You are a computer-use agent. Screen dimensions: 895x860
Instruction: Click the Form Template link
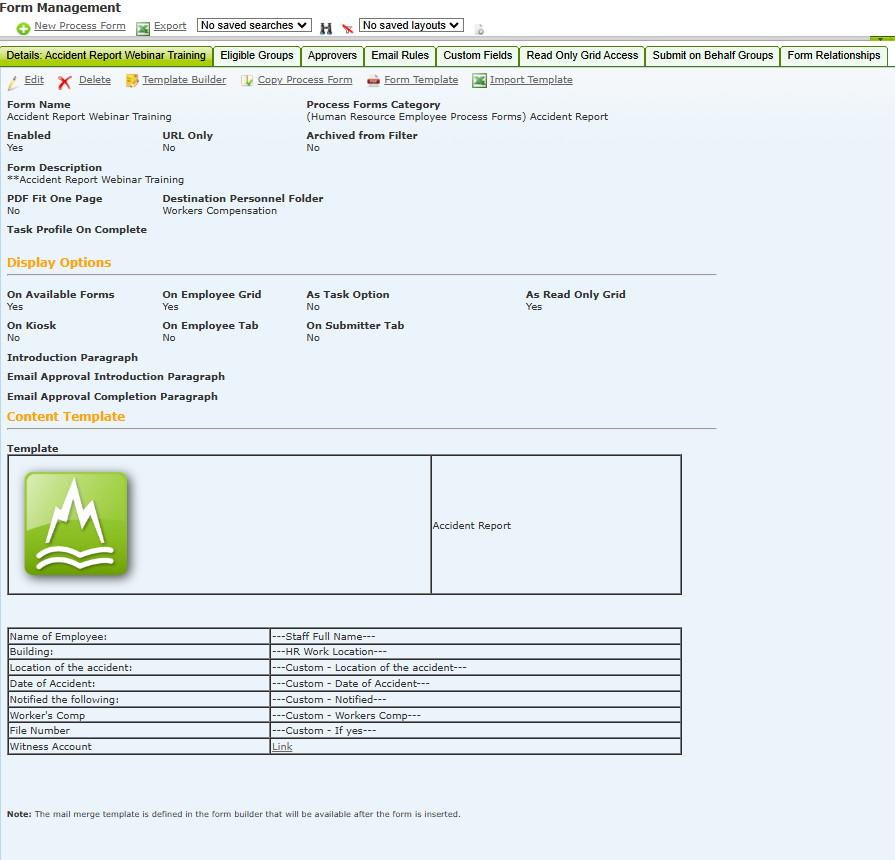coord(421,80)
